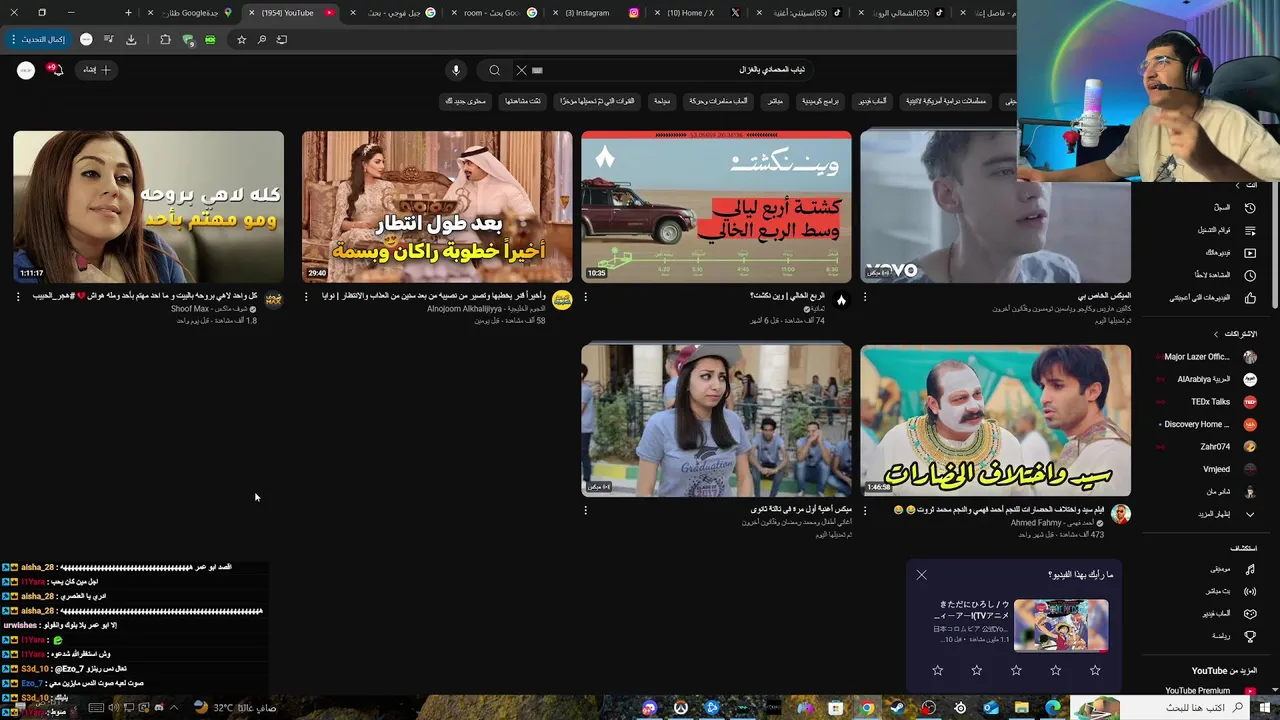1280x720 pixels.
Task: Open graduation cap girl mix thumbnail
Action: [x=716, y=421]
